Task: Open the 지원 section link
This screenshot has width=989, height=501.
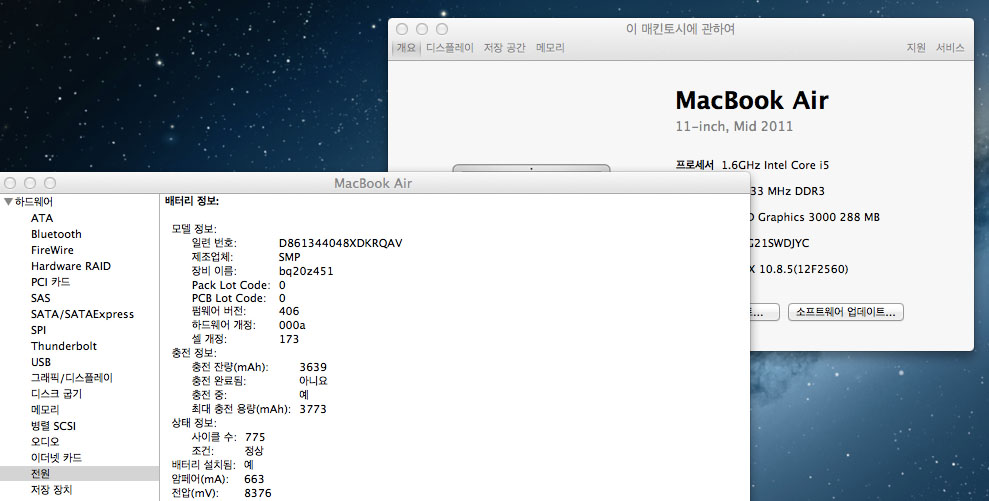Action: coord(916,48)
